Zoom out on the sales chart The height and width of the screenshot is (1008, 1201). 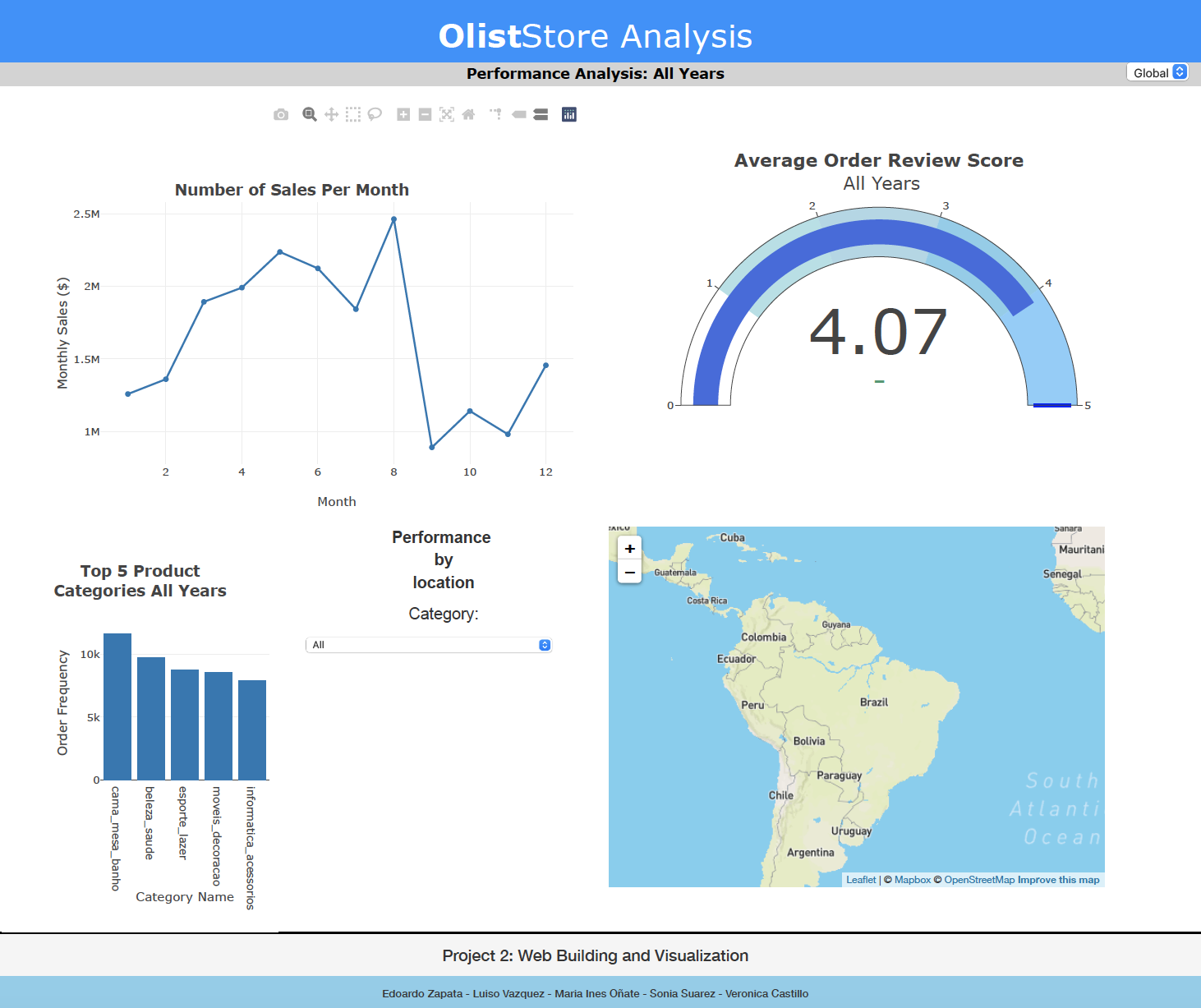(425, 115)
